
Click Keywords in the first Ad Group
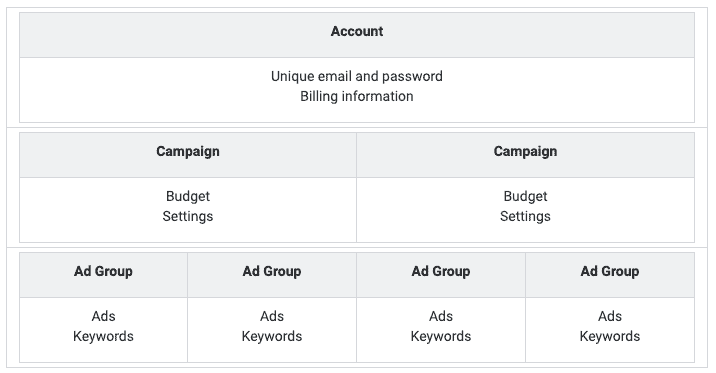[x=103, y=336]
